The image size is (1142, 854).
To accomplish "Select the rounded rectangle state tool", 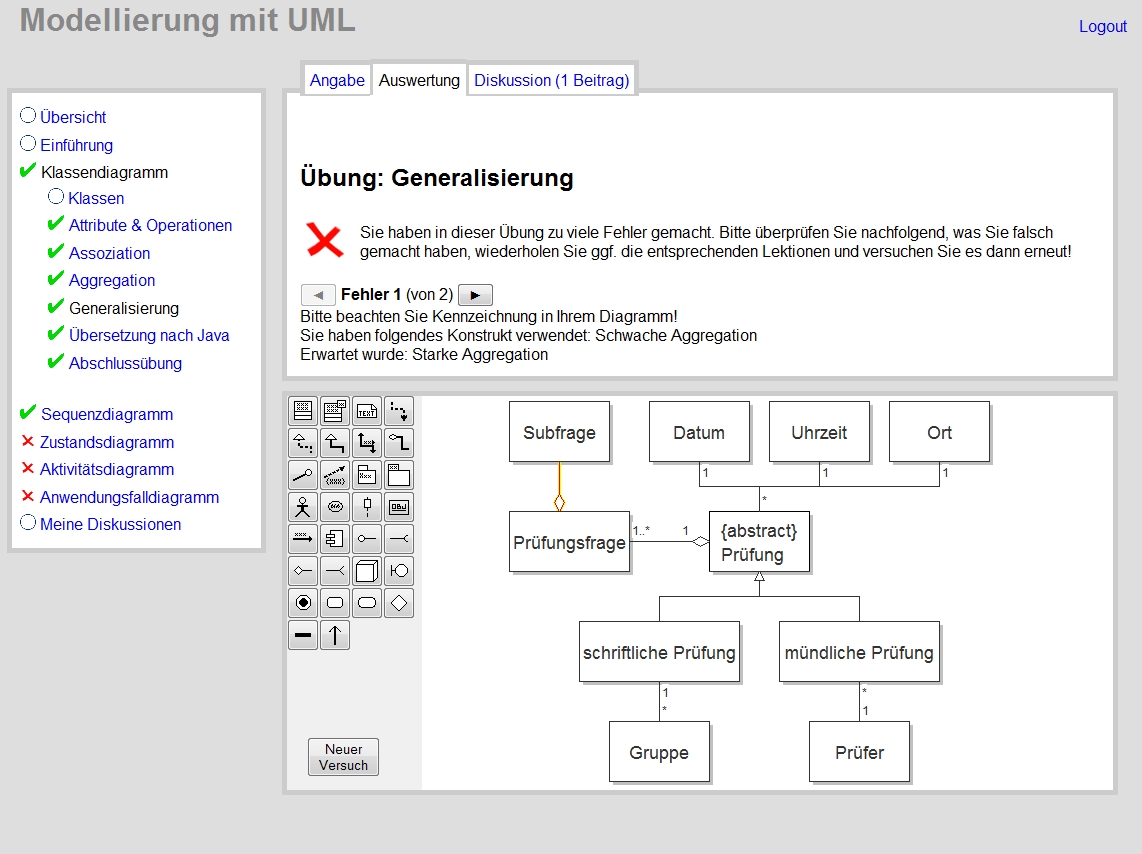I will pyautogui.click(x=335, y=603).
